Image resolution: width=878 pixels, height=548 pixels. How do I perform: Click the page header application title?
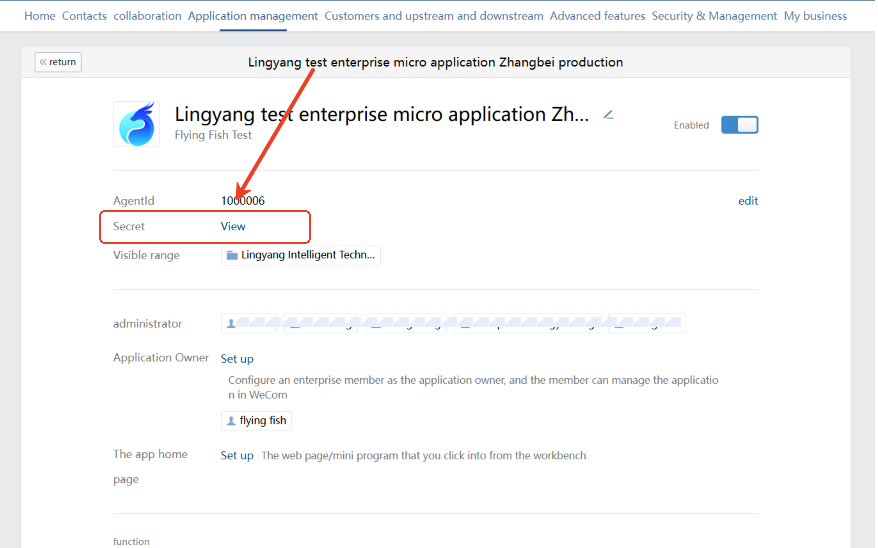point(436,62)
